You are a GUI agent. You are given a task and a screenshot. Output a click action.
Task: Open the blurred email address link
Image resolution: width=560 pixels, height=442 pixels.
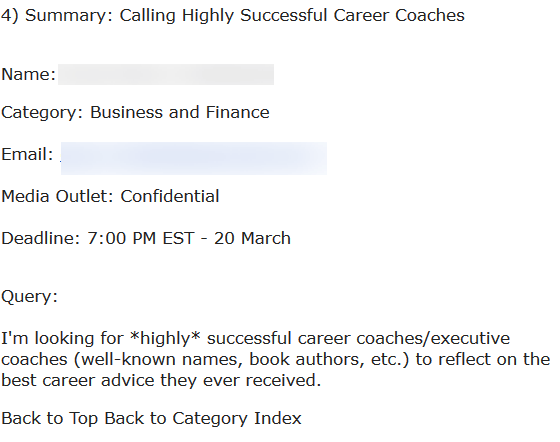coord(194,158)
